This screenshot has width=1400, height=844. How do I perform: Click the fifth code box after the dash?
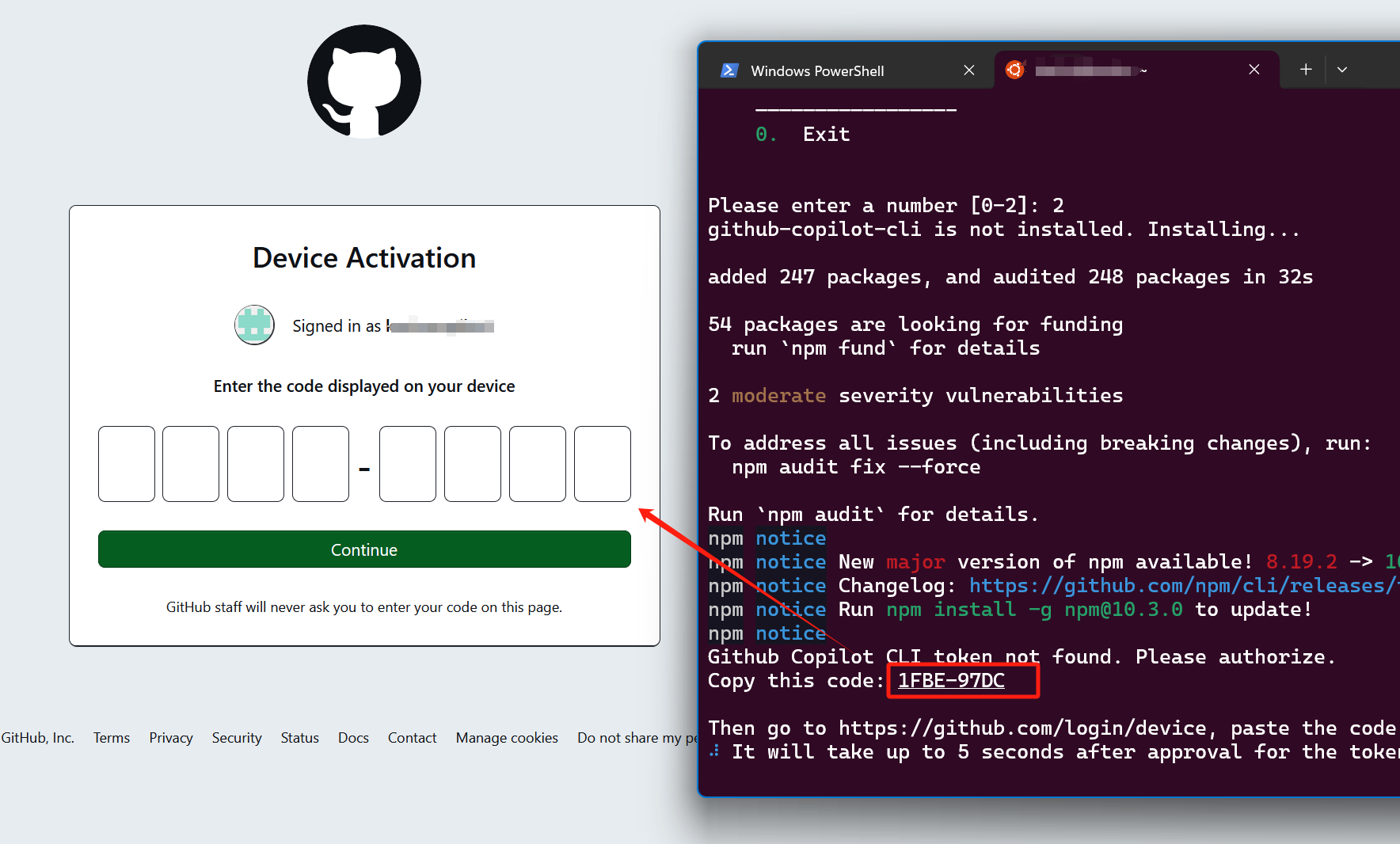tap(408, 464)
